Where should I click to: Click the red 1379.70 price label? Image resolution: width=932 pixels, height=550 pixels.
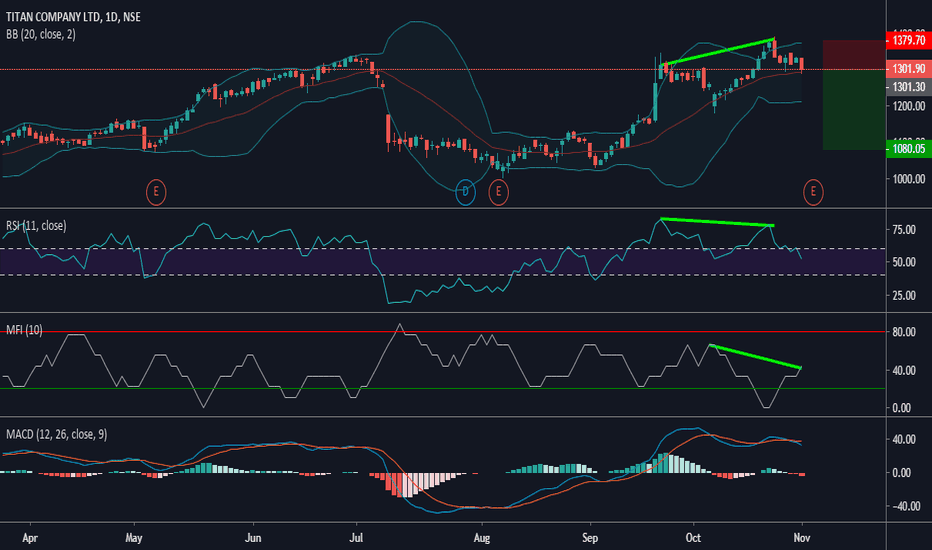908,40
